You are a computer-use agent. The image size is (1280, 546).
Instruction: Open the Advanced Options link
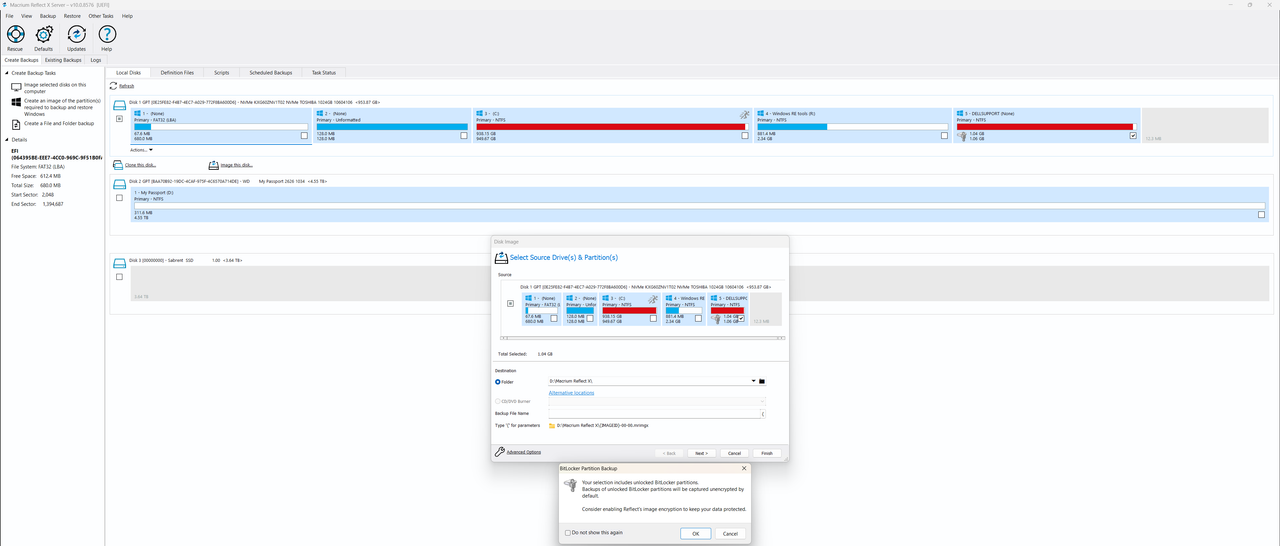tap(524, 452)
